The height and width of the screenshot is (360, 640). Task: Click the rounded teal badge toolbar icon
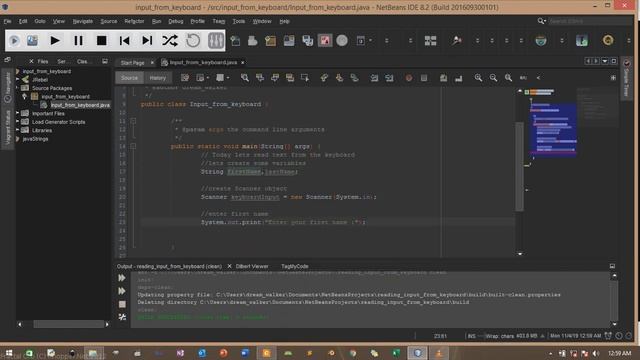coord(541,40)
